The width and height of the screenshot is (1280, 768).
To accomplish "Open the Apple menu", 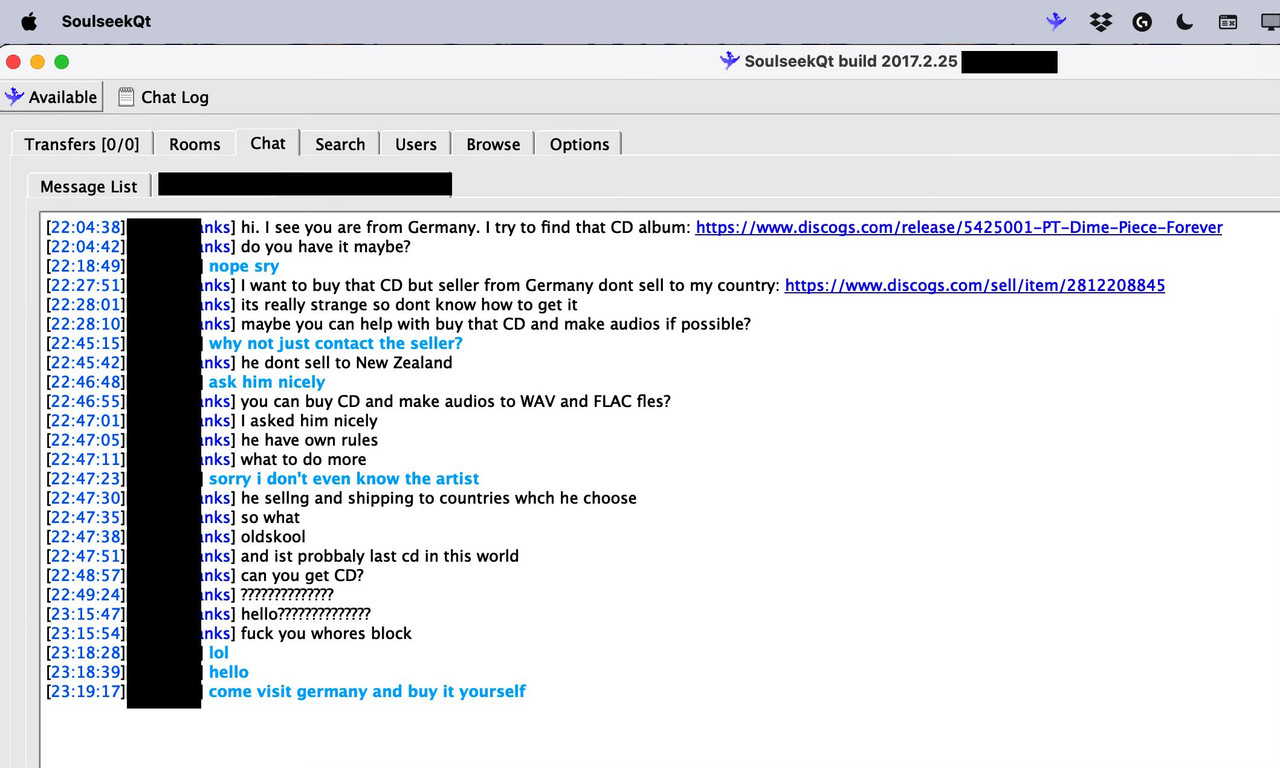I will 28,21.
